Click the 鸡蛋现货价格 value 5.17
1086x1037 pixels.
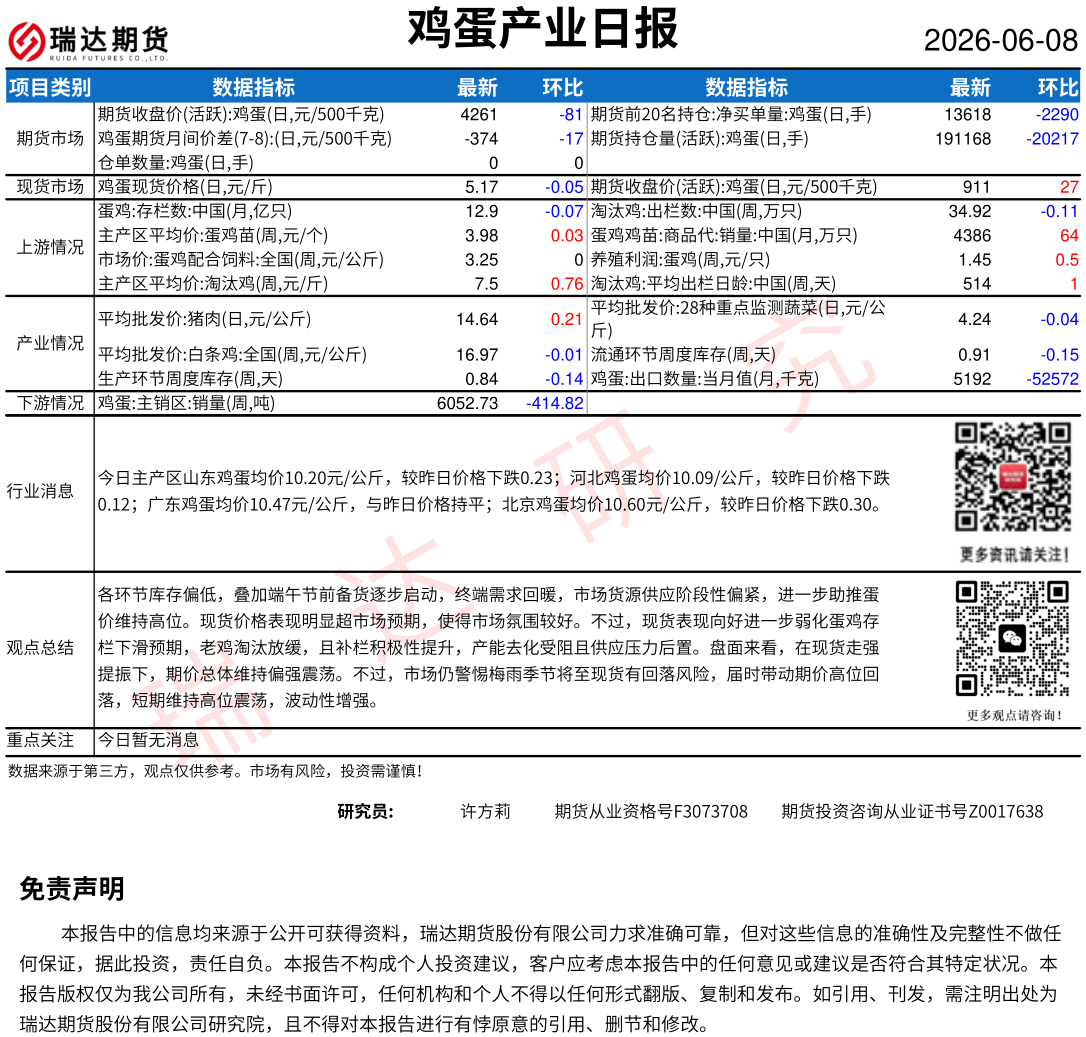[x=481, y=187]
